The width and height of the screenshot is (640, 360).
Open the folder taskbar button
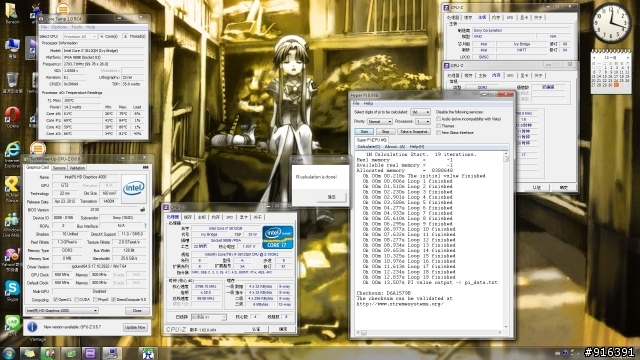tap(29, 353)
